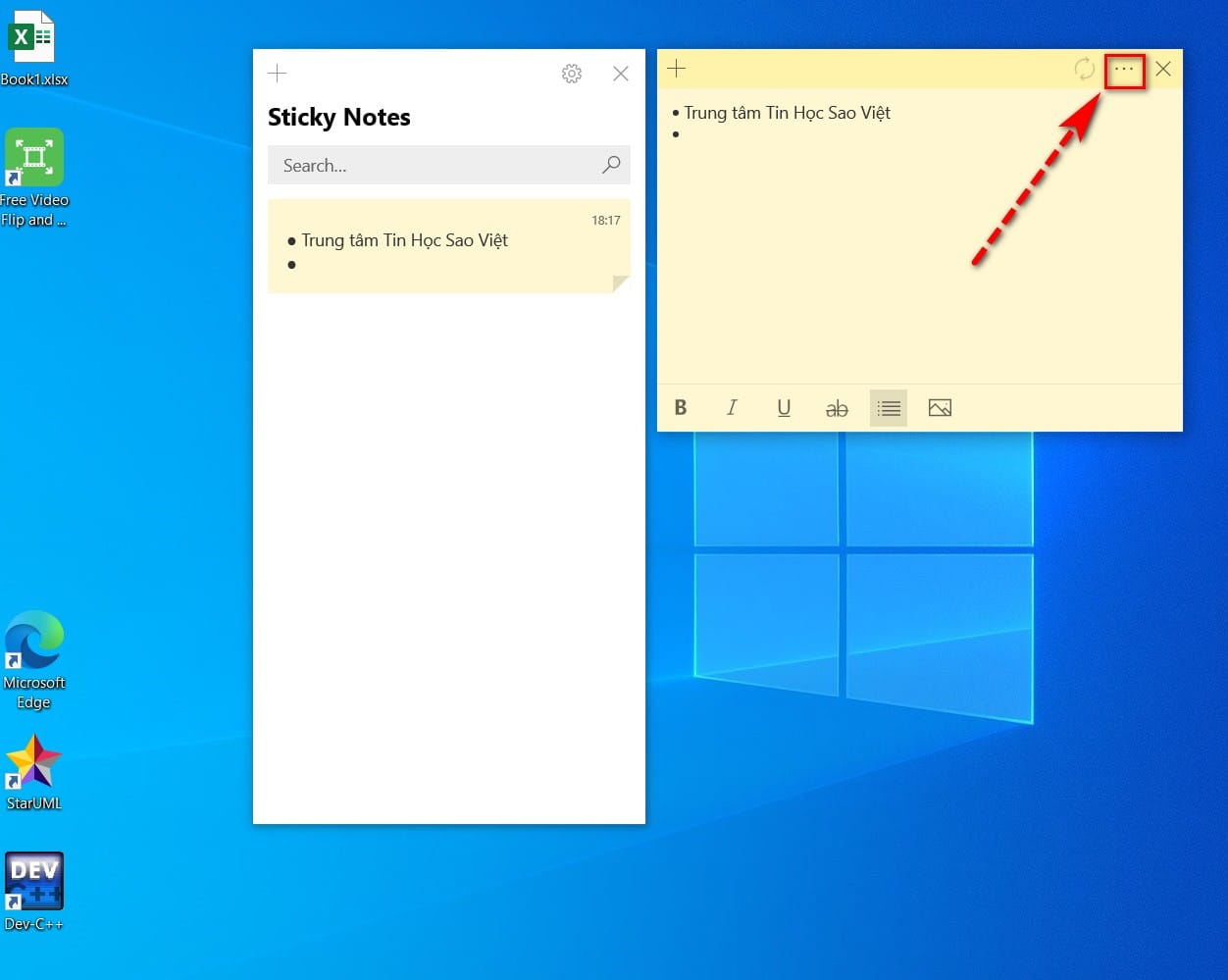Toggle Bold formatting in the note
Image resolution: width=1228 pixels, height=980 pixels.
pyautogui.click(x=681, y=408)
